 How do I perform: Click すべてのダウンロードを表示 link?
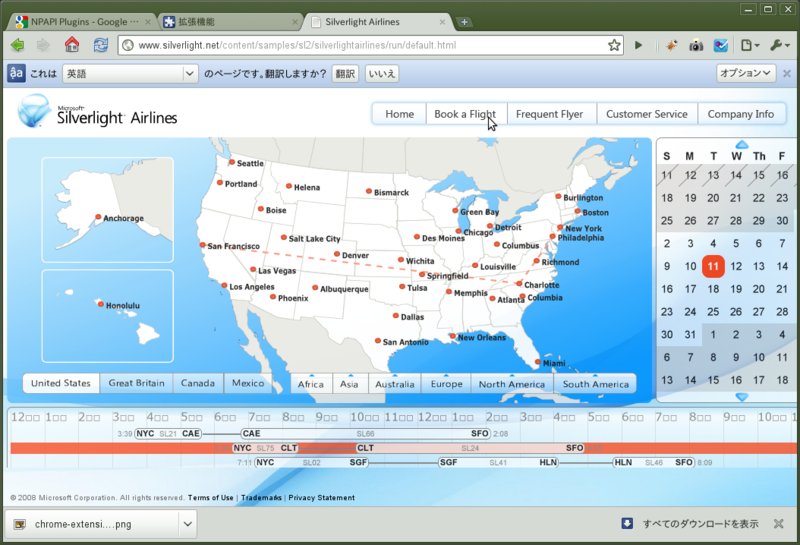click(700, 524)
